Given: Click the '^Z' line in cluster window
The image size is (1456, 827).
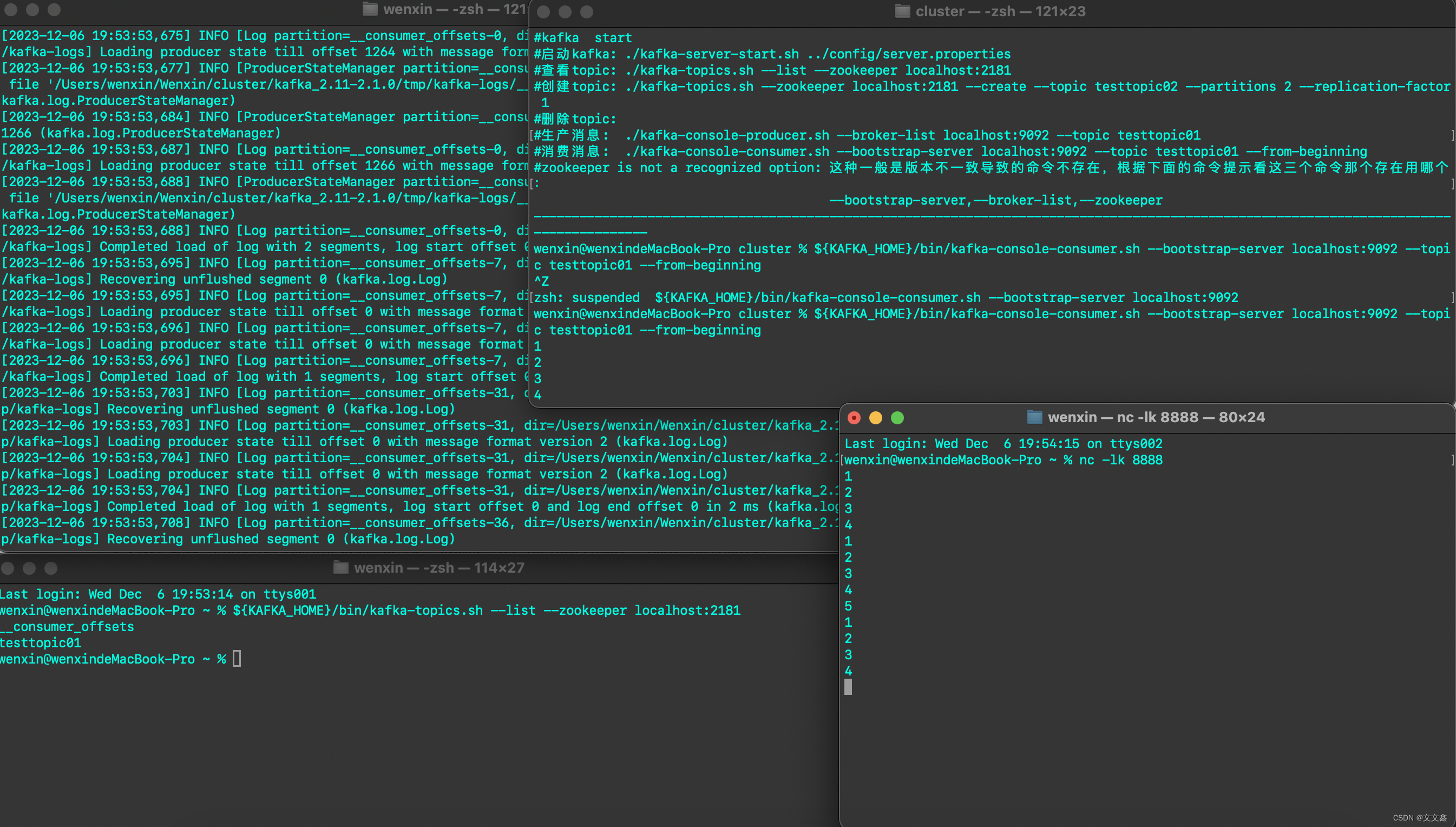Looking at the screenshot, I should coord(541,282).
